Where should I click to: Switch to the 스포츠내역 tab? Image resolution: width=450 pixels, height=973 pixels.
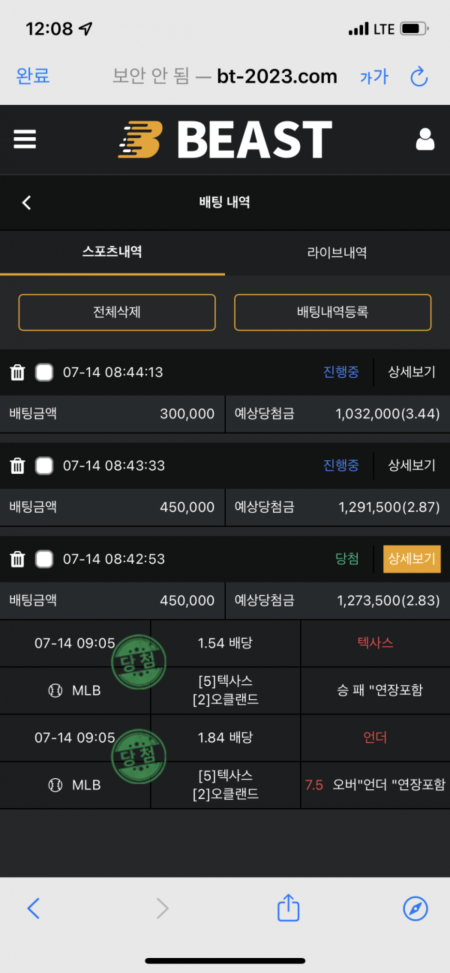click(x=112, y=253)
